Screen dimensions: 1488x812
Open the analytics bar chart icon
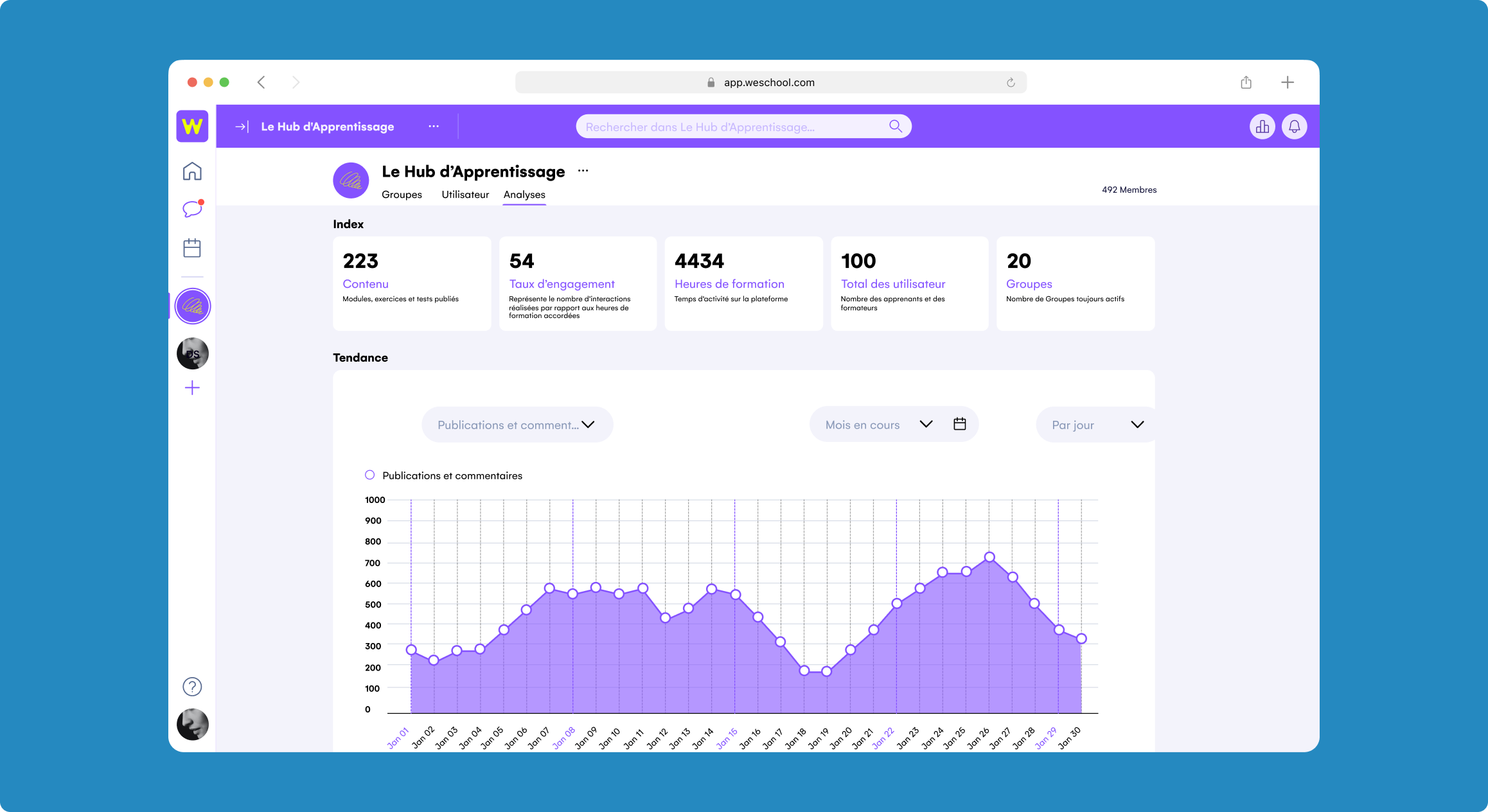click(1262, 127)
